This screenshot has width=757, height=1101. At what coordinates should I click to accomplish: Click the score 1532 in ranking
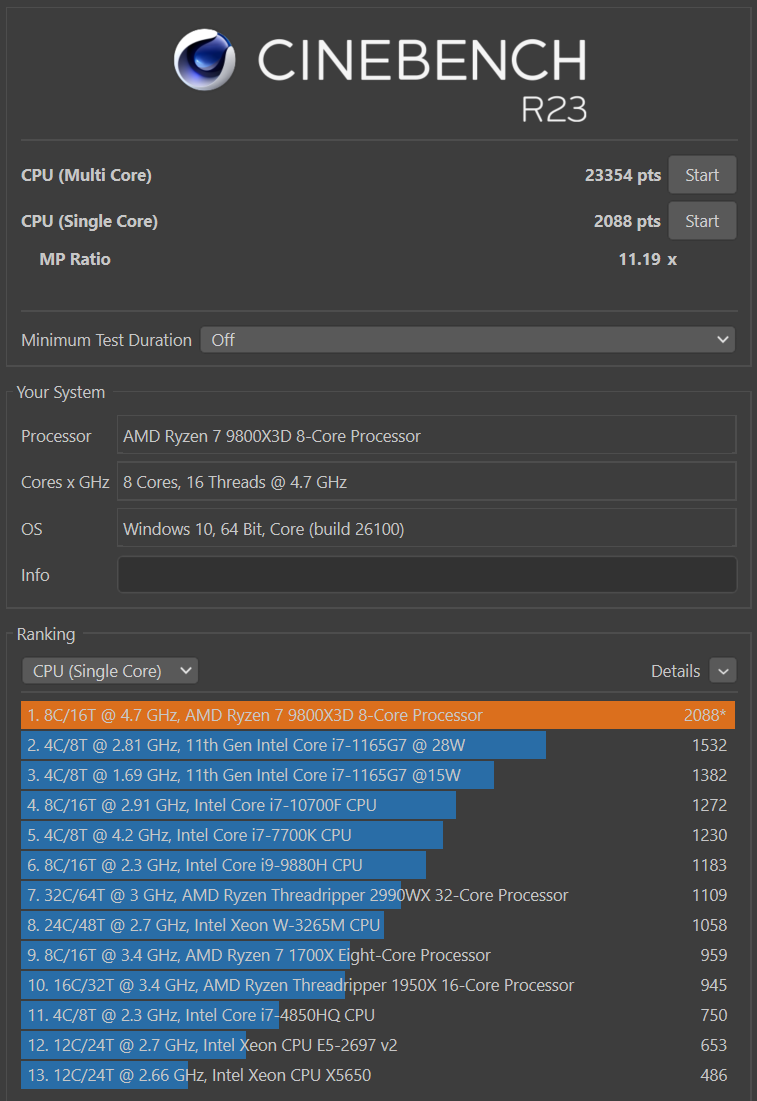(x=709, y=745)
